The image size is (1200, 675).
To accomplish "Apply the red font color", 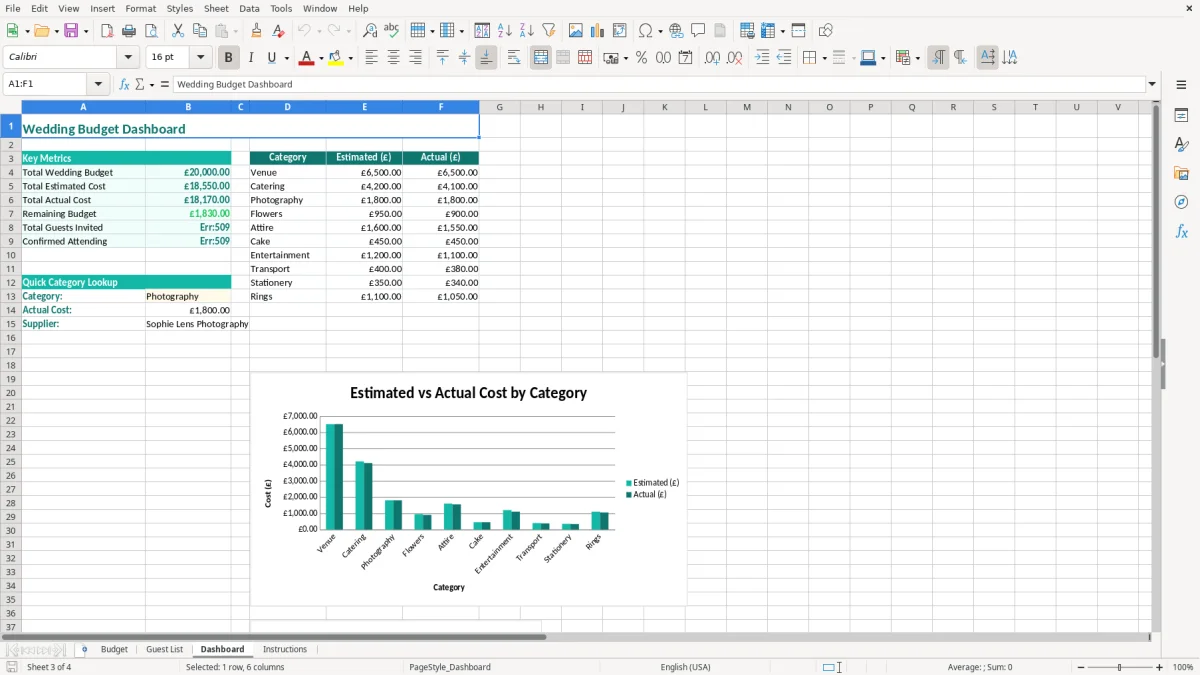I will pos(306,57).
